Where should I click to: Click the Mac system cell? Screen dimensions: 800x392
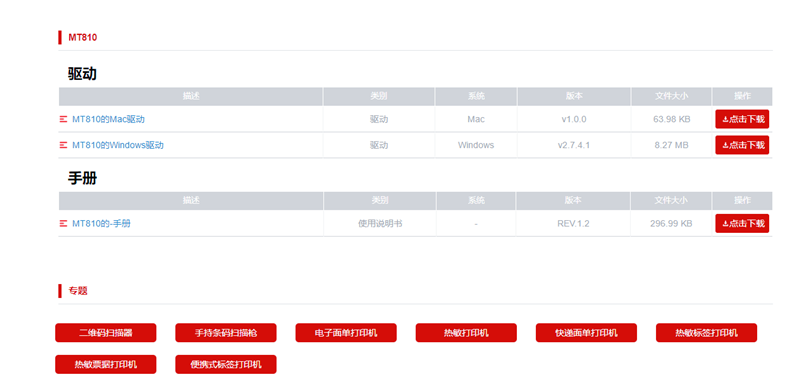[x=476, y=119]
